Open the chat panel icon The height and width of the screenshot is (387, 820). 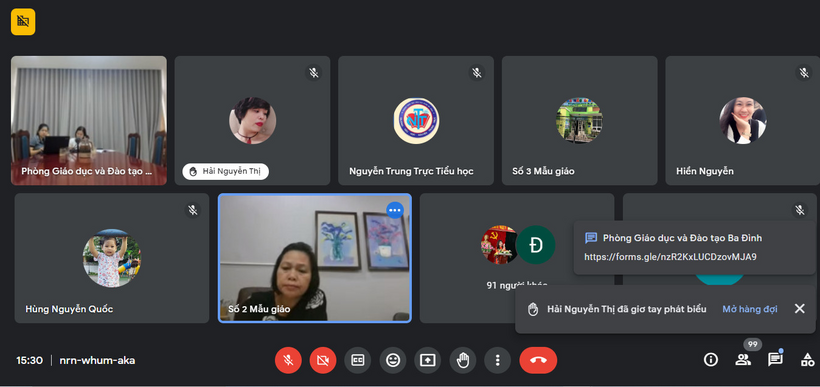pos(775,359)
